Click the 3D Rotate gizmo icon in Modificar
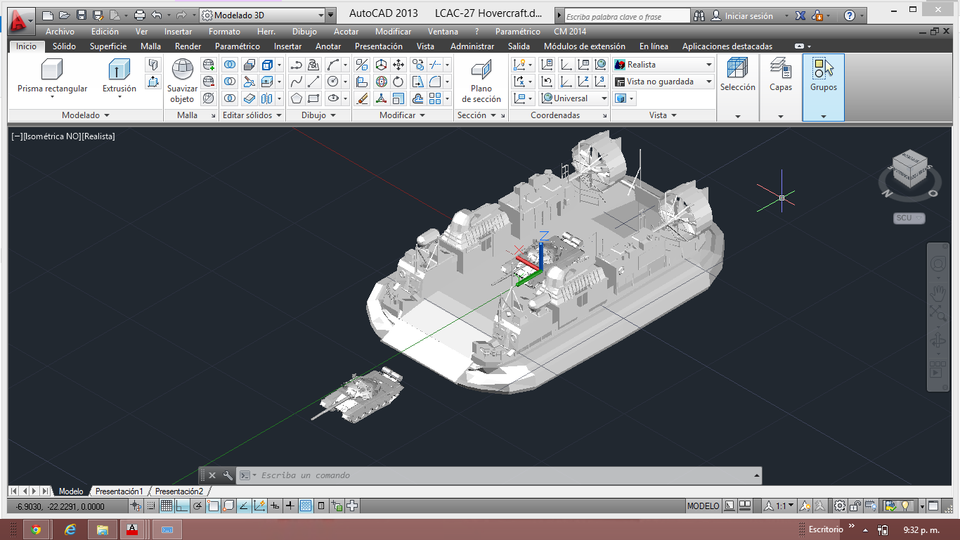 point(381,81)
